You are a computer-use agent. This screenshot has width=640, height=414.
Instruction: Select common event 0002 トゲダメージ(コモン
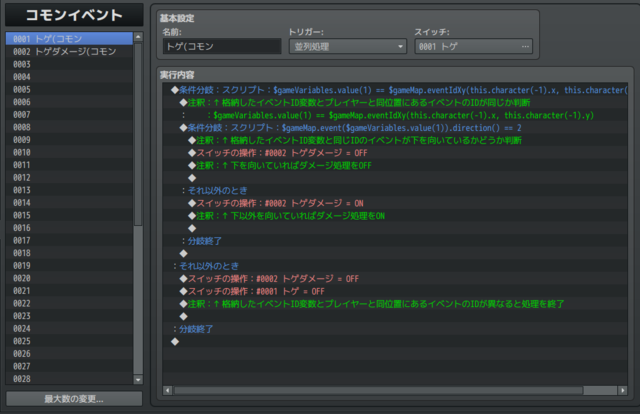click(x=69, y=51)
